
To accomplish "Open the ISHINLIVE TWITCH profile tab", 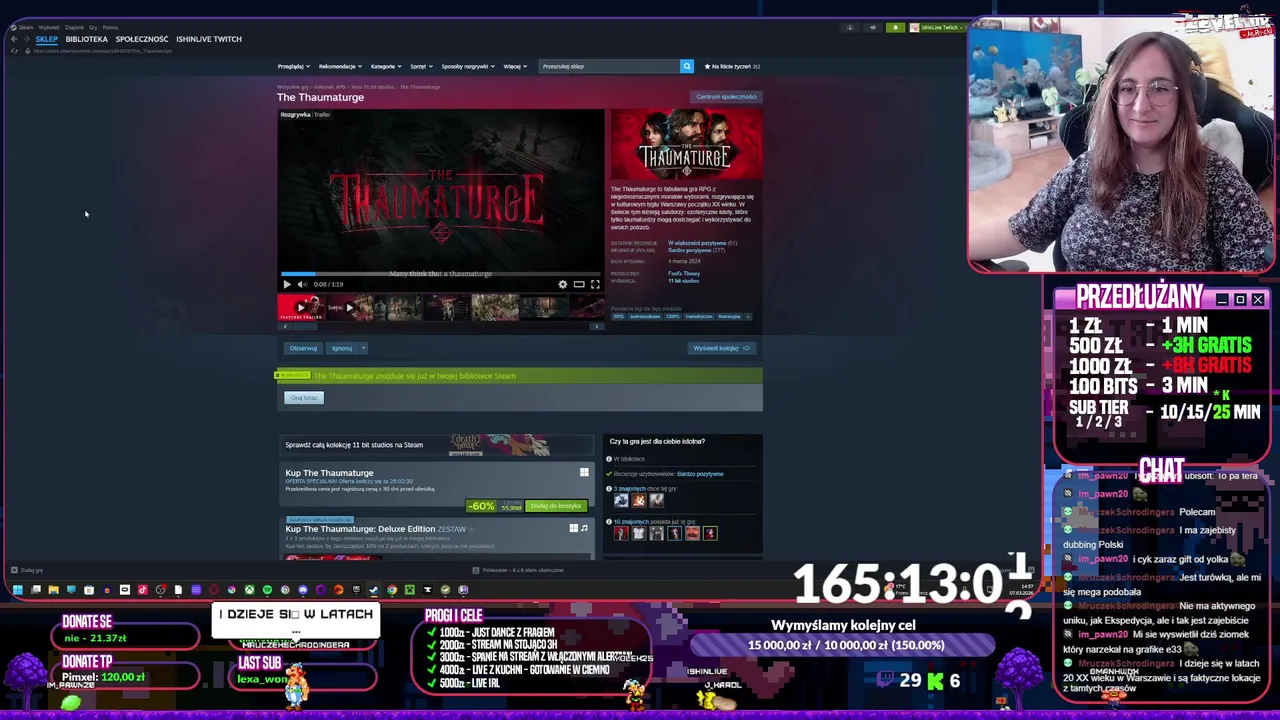I will (x=209, y=39).
